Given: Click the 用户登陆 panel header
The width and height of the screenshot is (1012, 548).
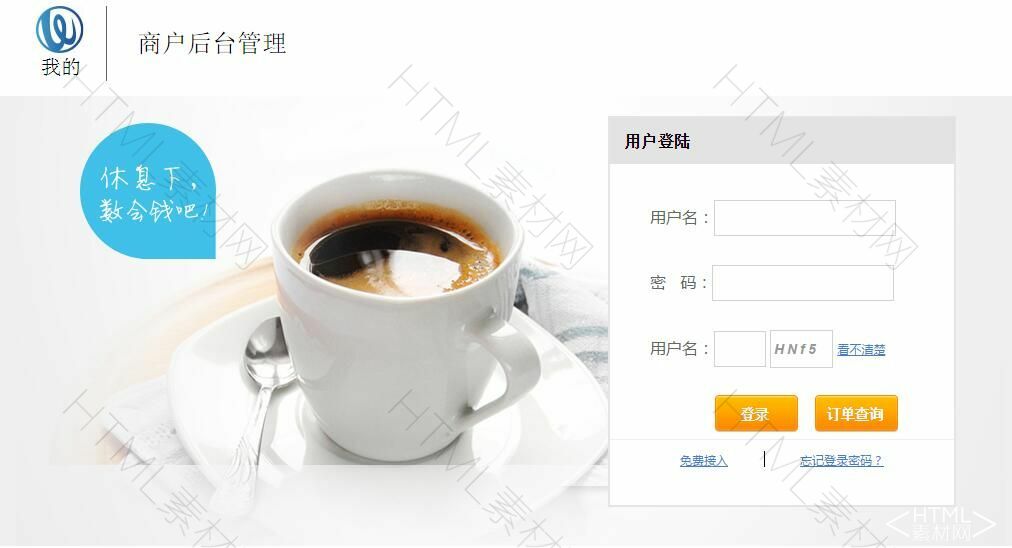Looking at the screenshot, I should 782,141.
